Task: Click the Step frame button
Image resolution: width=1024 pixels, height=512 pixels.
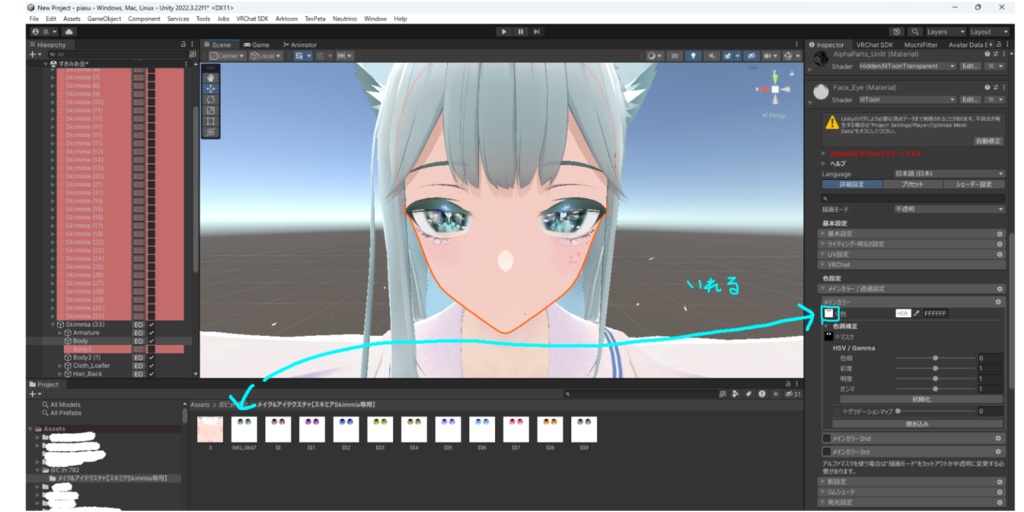Action: [536, 31]
